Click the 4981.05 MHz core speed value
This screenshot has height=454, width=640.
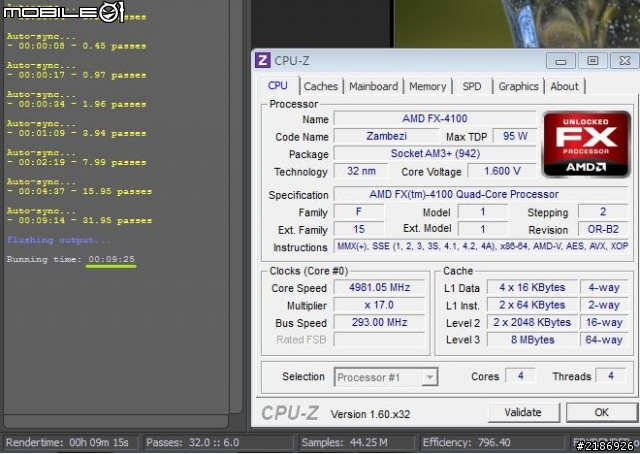pos(379,287)
